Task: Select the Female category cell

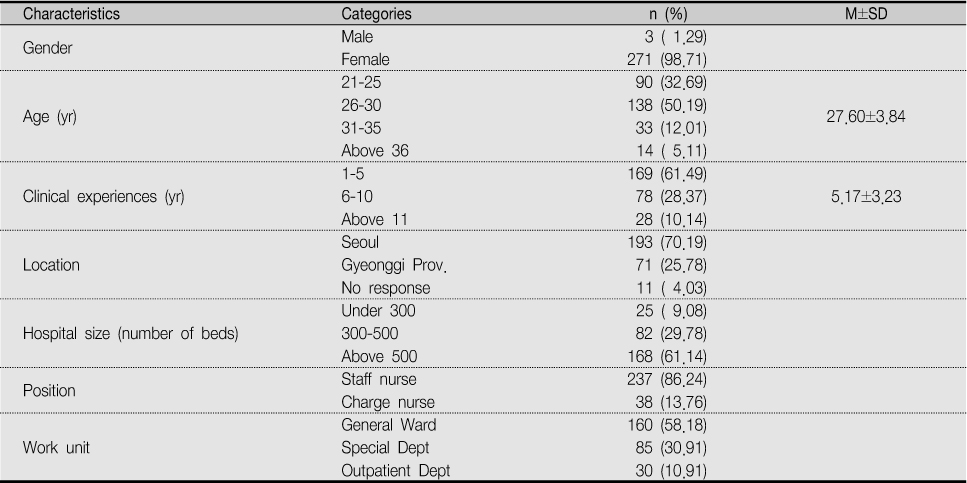Action: pos(365,60)
